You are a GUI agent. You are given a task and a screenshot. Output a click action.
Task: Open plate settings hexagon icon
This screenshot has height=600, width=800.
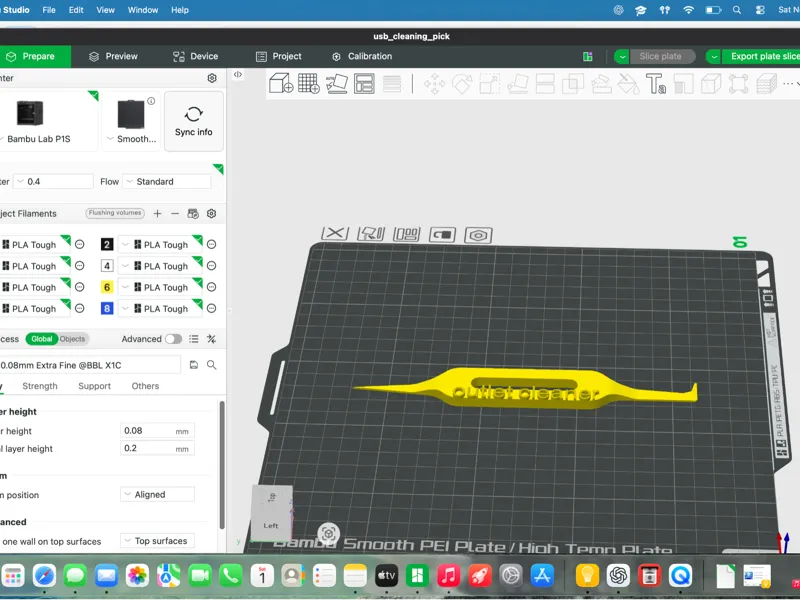[478, 235]
